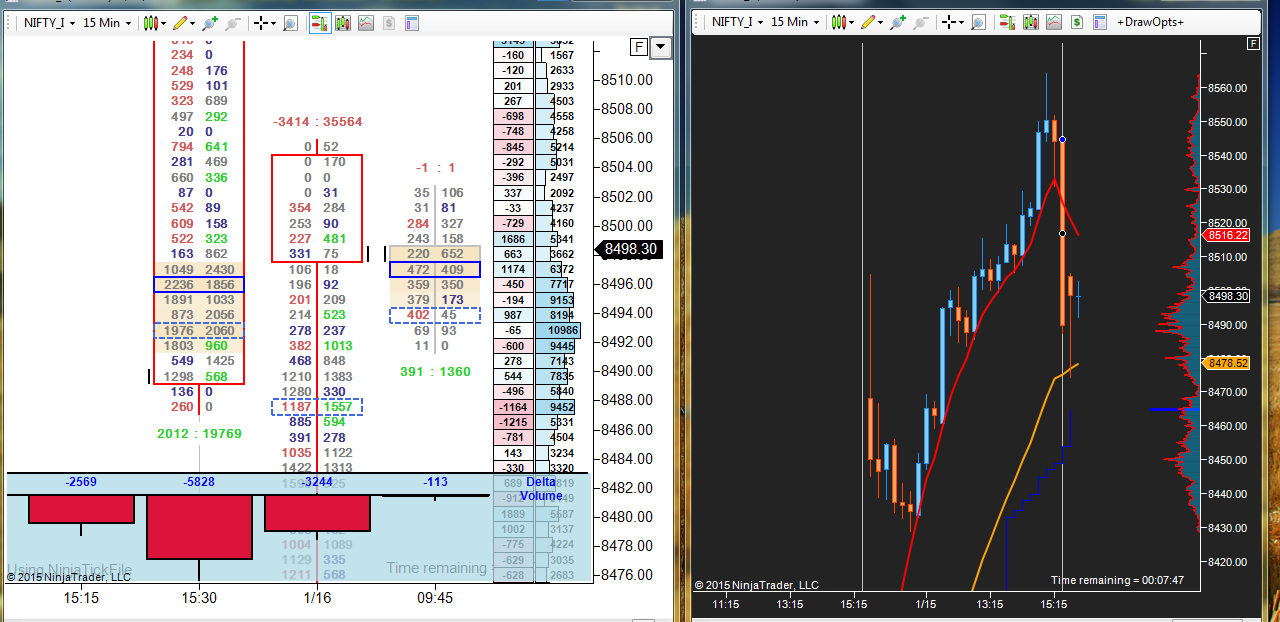Click the '-3414 : 35564' footprint header
This screenshot has height=622, width=1280.
(x=318, y=122)
